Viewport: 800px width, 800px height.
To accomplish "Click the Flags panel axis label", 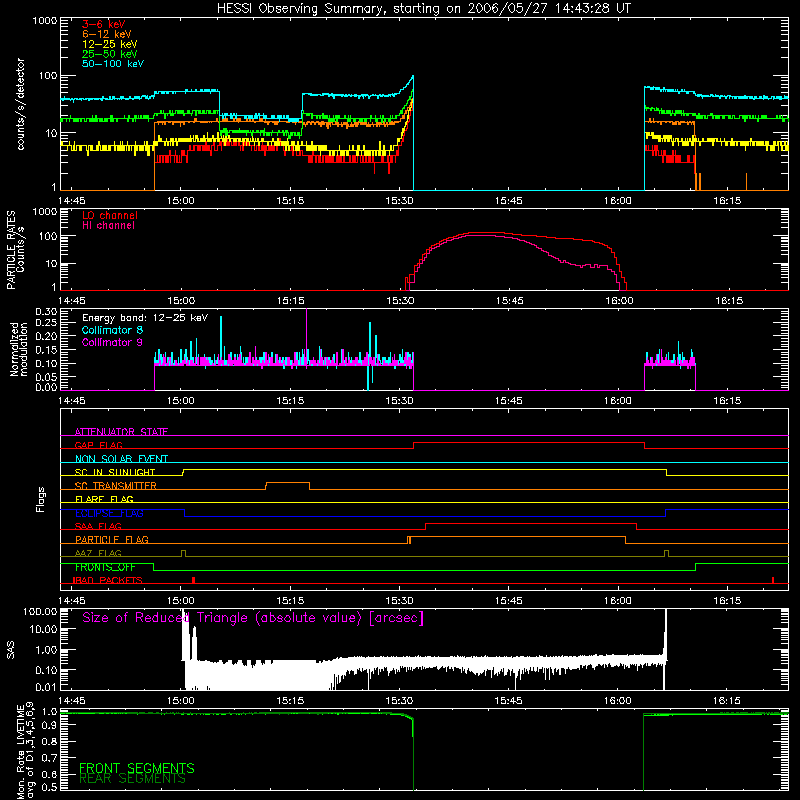I will click(40, 499).
